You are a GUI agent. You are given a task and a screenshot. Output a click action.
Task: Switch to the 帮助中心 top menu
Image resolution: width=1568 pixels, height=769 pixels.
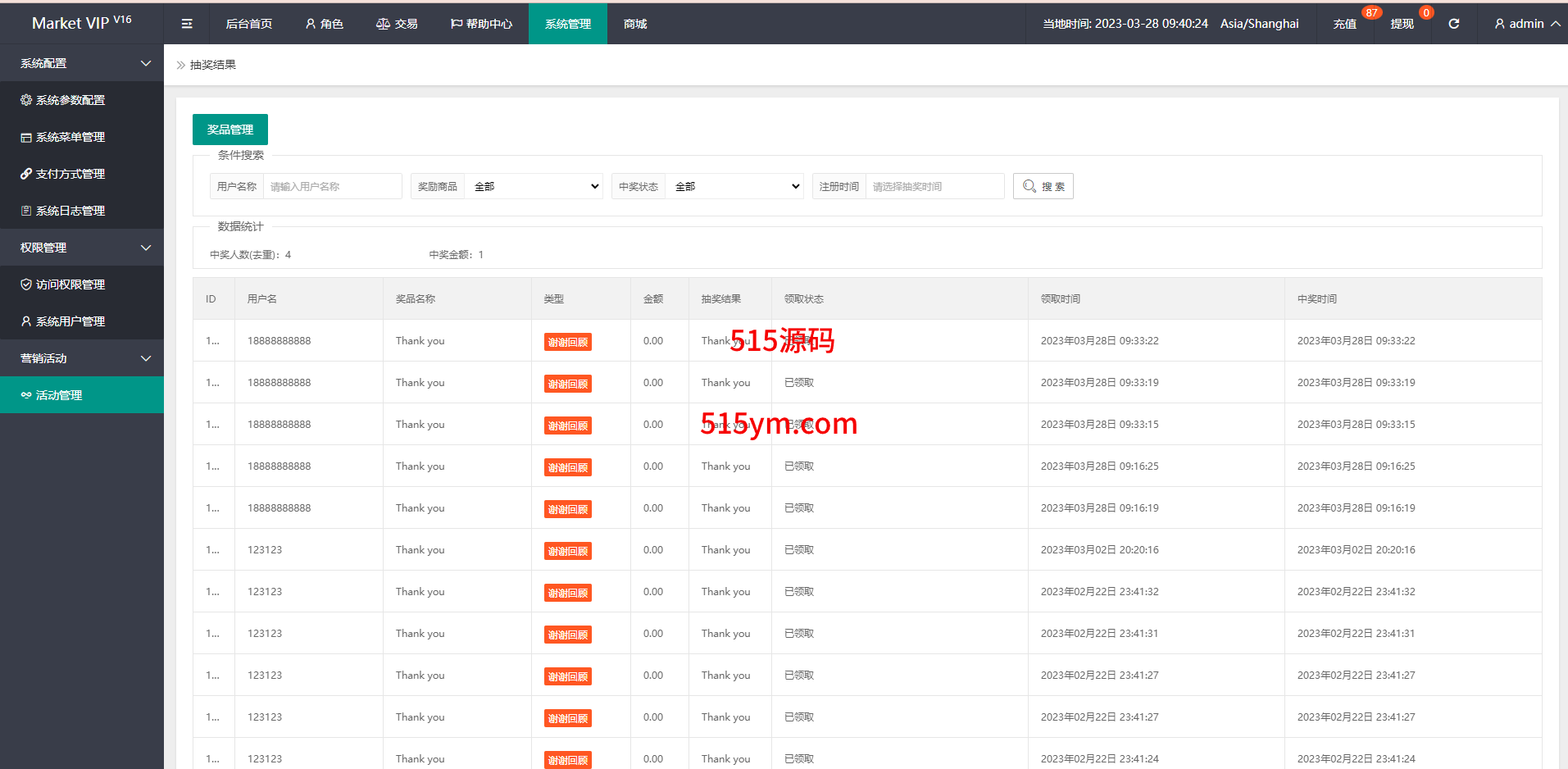(x=481, y=24)
